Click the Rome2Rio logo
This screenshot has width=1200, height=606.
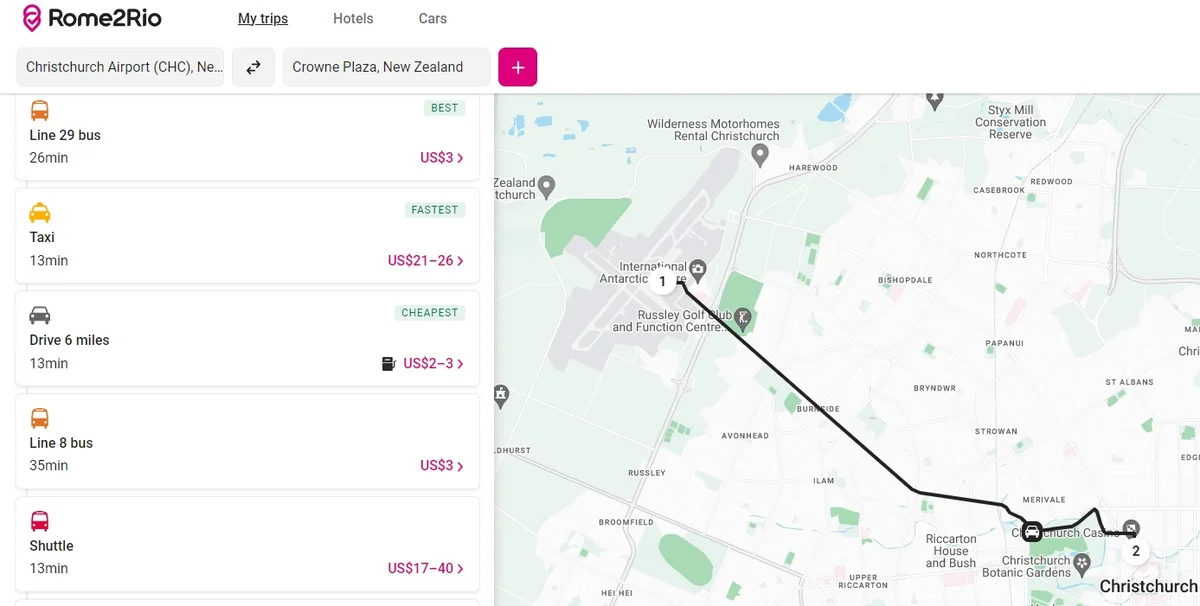(91, 18)
